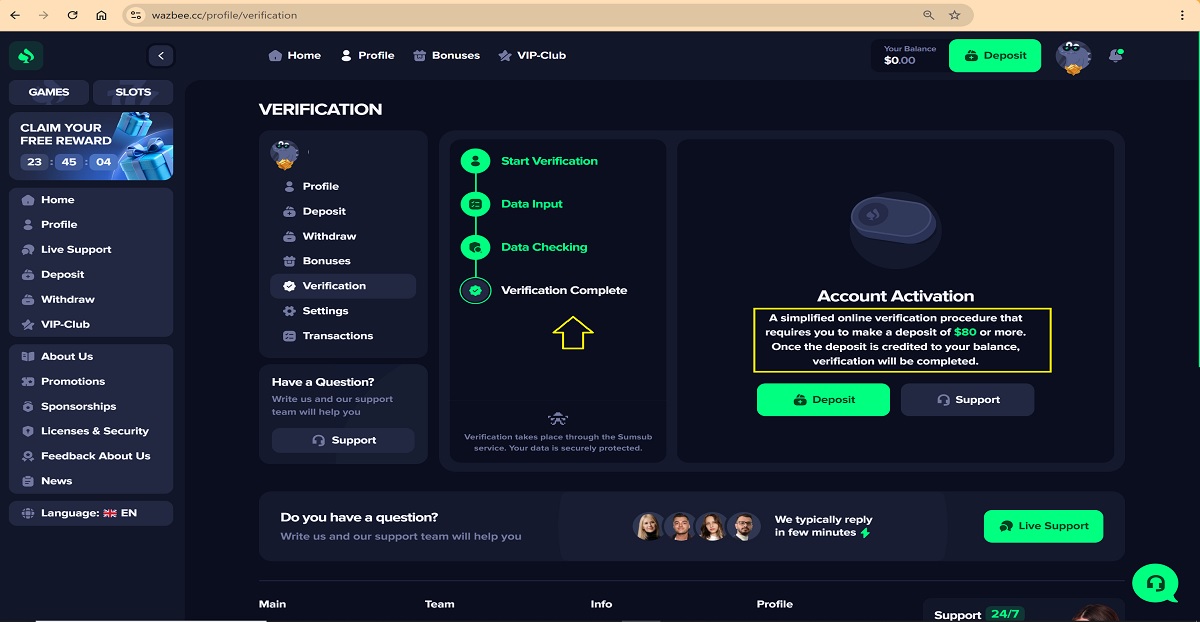Open Bonuses in top navigation
The width and height of the screenshot is (1200, 622).
click(446, 56)
